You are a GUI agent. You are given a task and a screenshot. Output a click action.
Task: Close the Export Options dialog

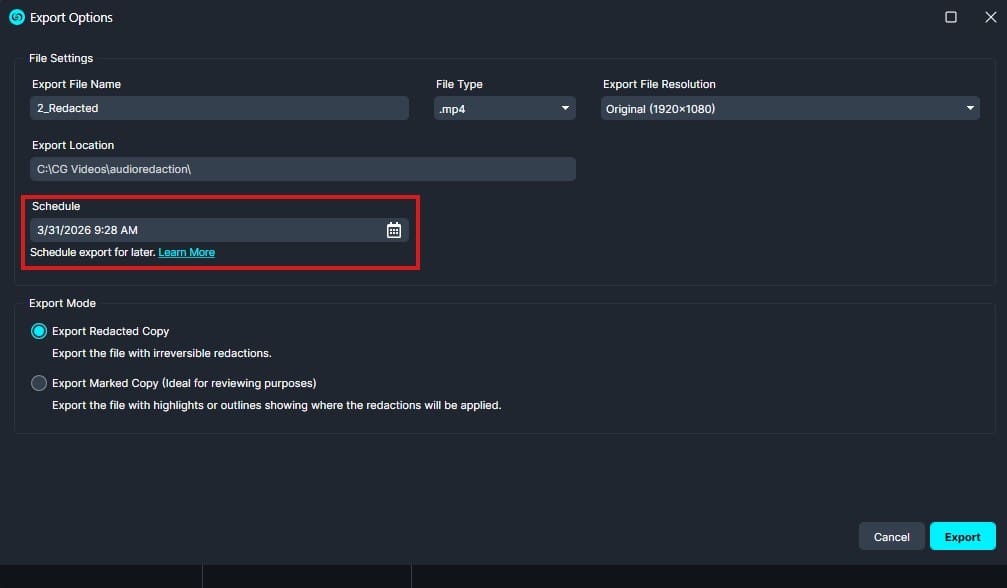click(990, 17)
